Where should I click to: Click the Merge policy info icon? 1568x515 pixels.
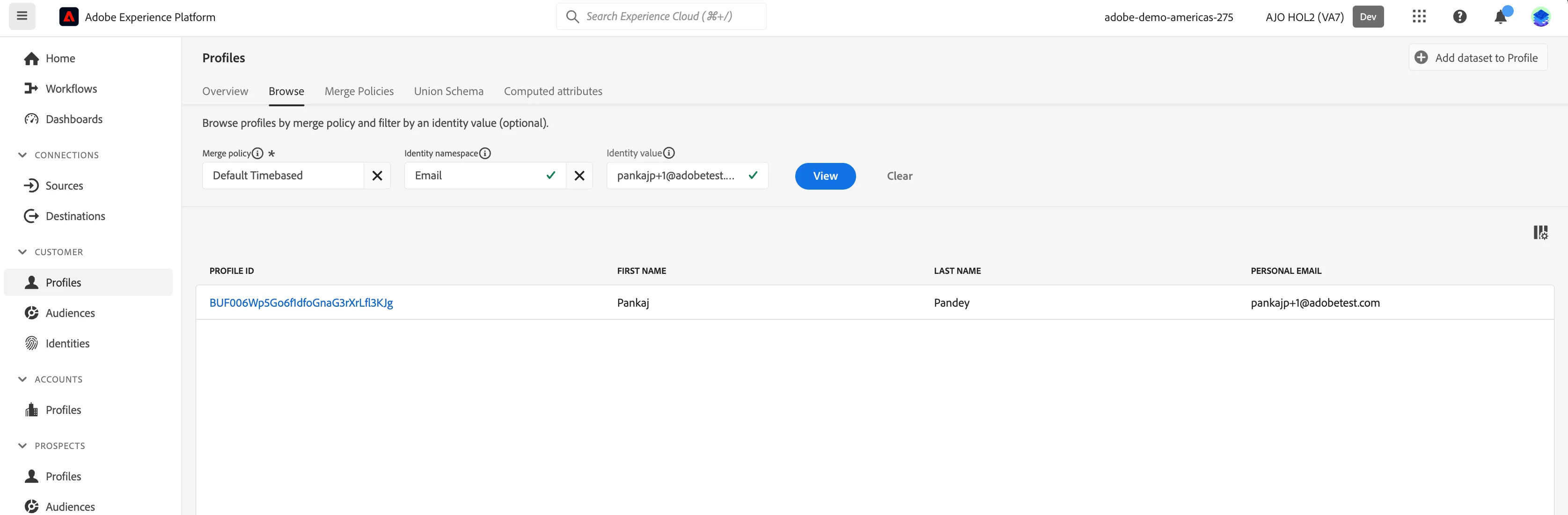coord(257,154)
